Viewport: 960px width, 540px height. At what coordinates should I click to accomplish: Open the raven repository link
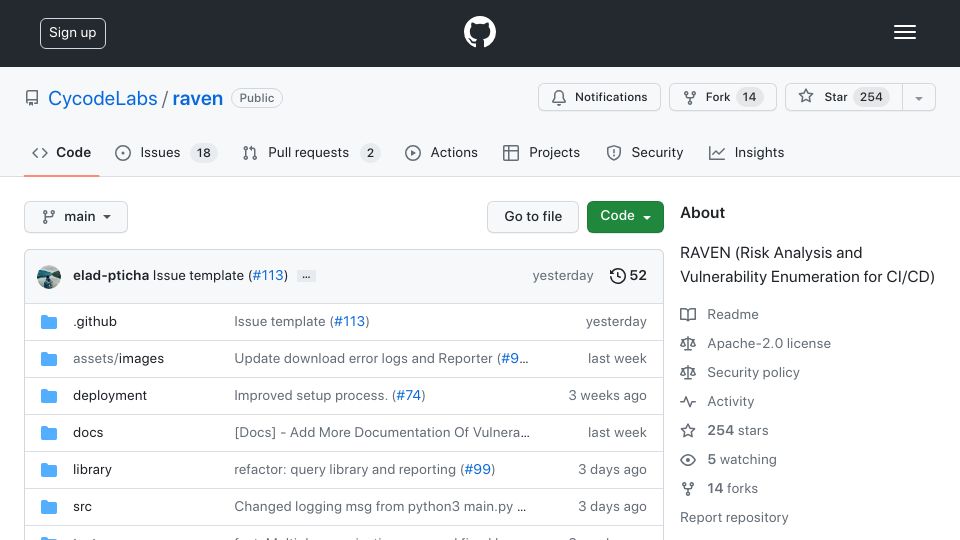[198, 98]
